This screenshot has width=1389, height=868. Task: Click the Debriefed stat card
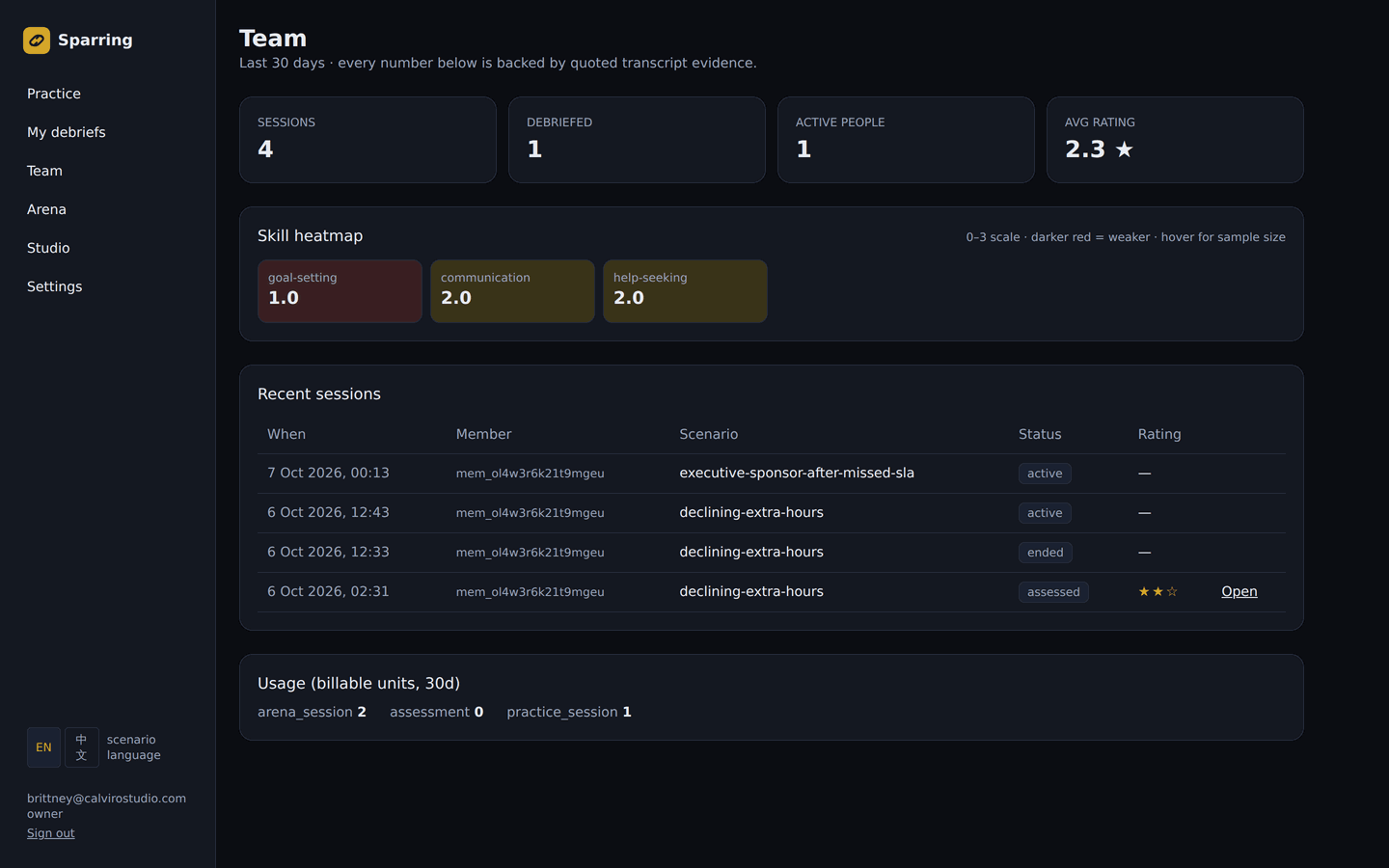pos(637,140)
